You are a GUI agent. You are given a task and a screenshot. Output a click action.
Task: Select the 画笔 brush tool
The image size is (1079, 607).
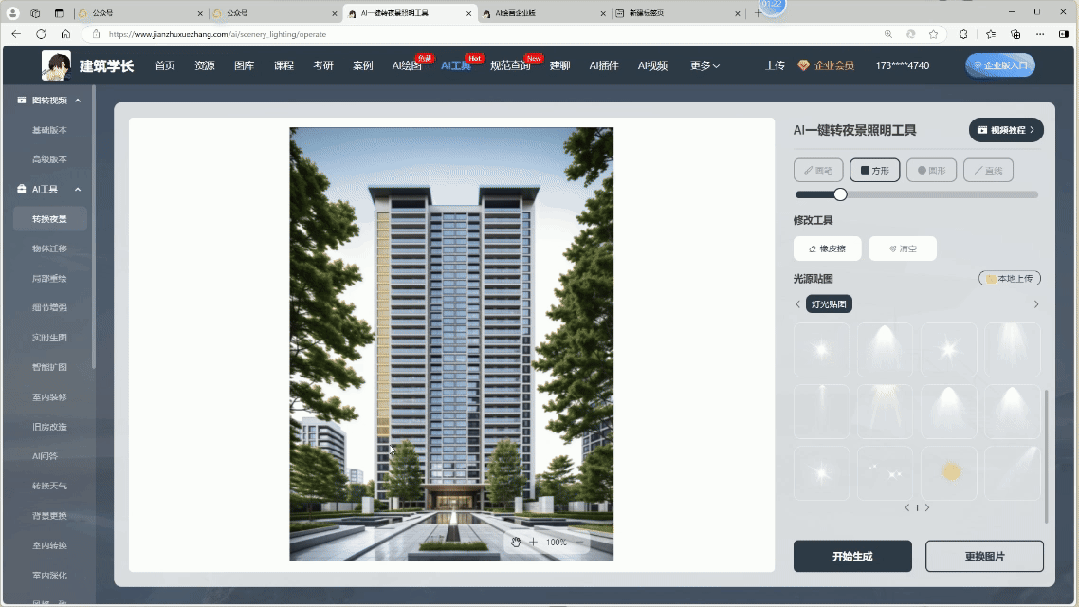[819, 170]
